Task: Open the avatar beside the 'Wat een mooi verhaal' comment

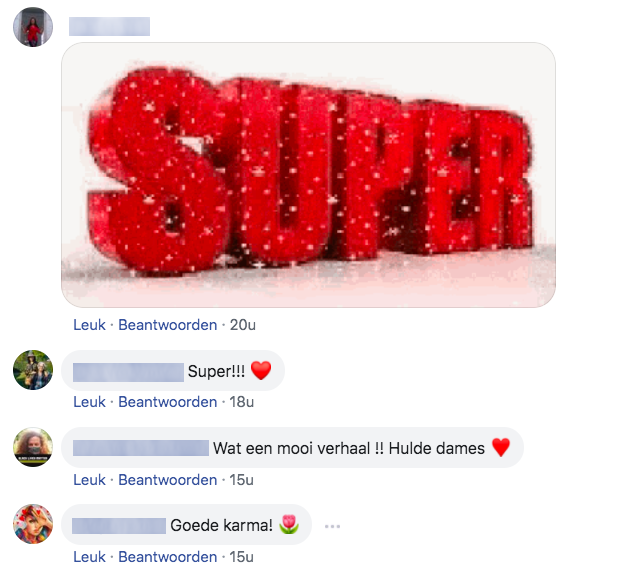Action: pos(33,447)
